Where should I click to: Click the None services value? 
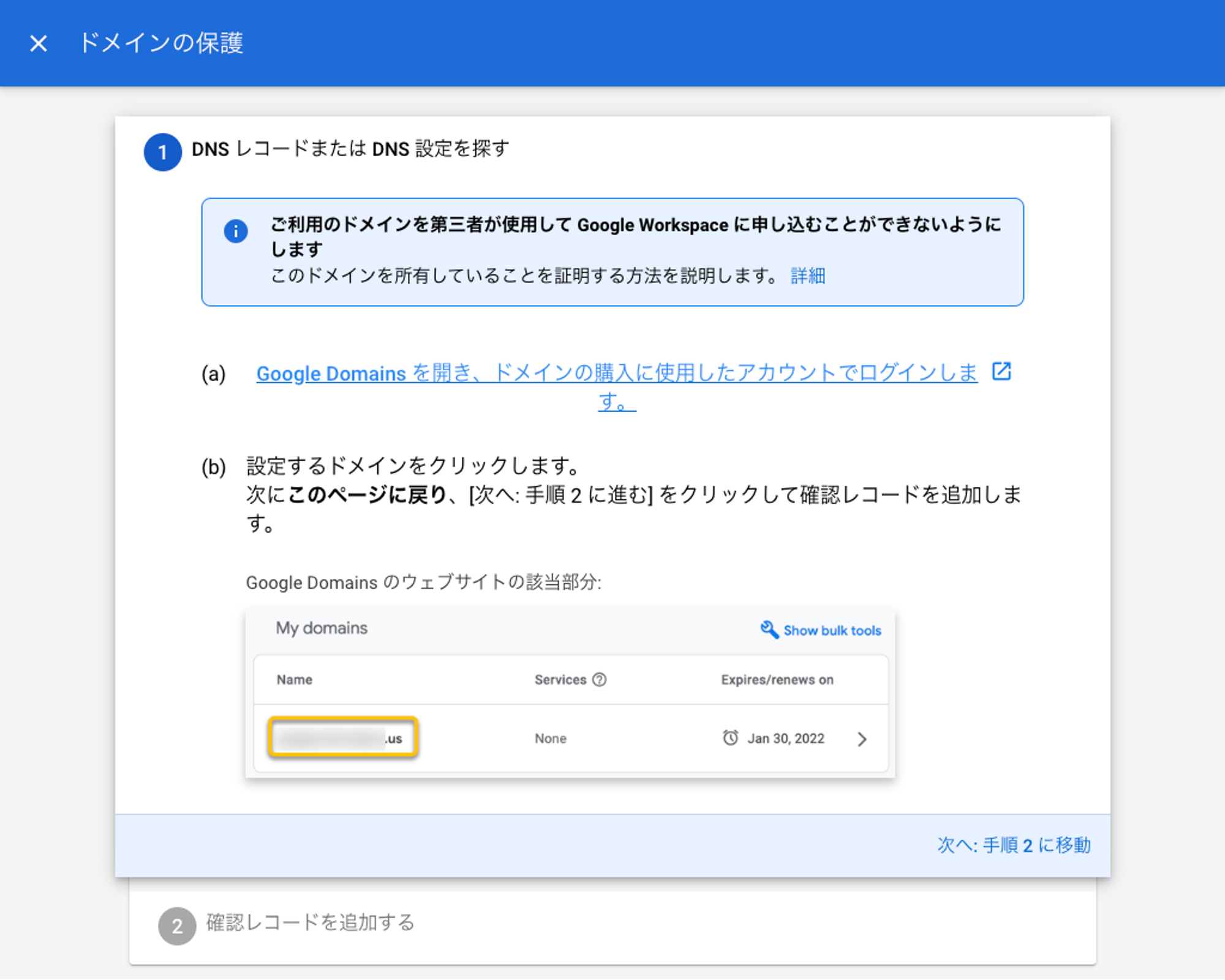tap(551, 739)
